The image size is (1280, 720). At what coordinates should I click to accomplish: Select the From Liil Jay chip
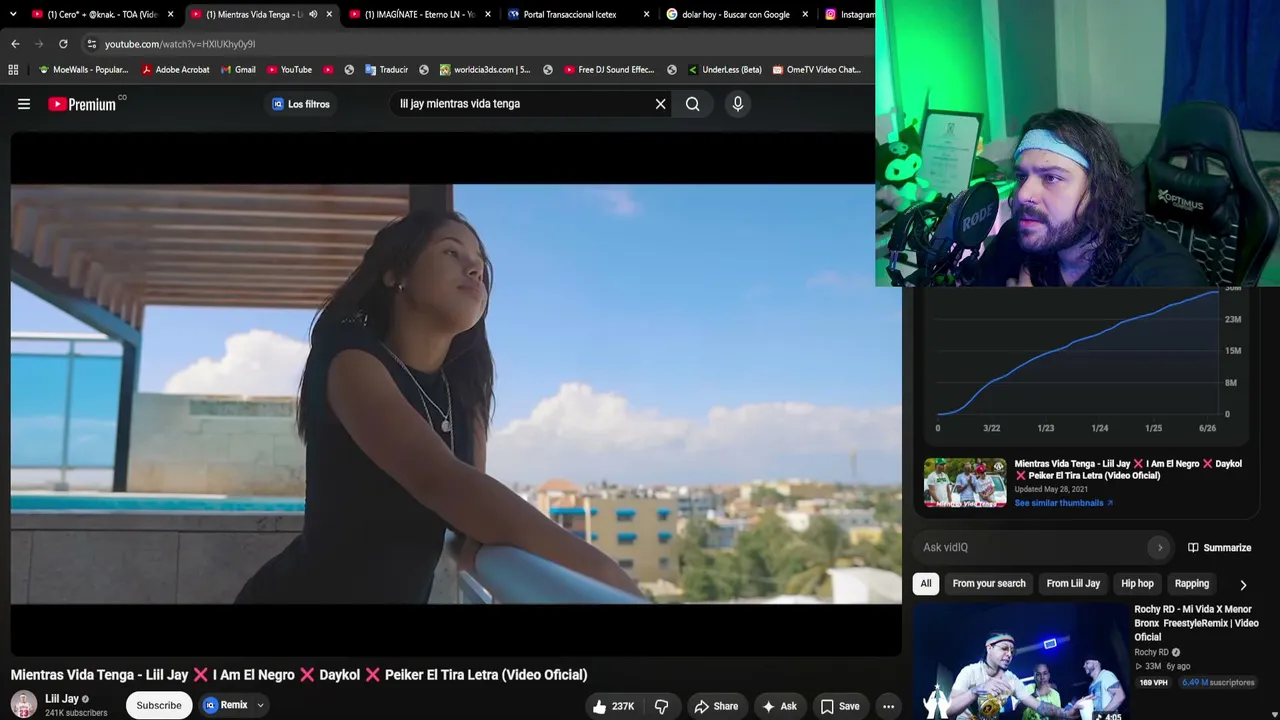tap(1073, 584)
